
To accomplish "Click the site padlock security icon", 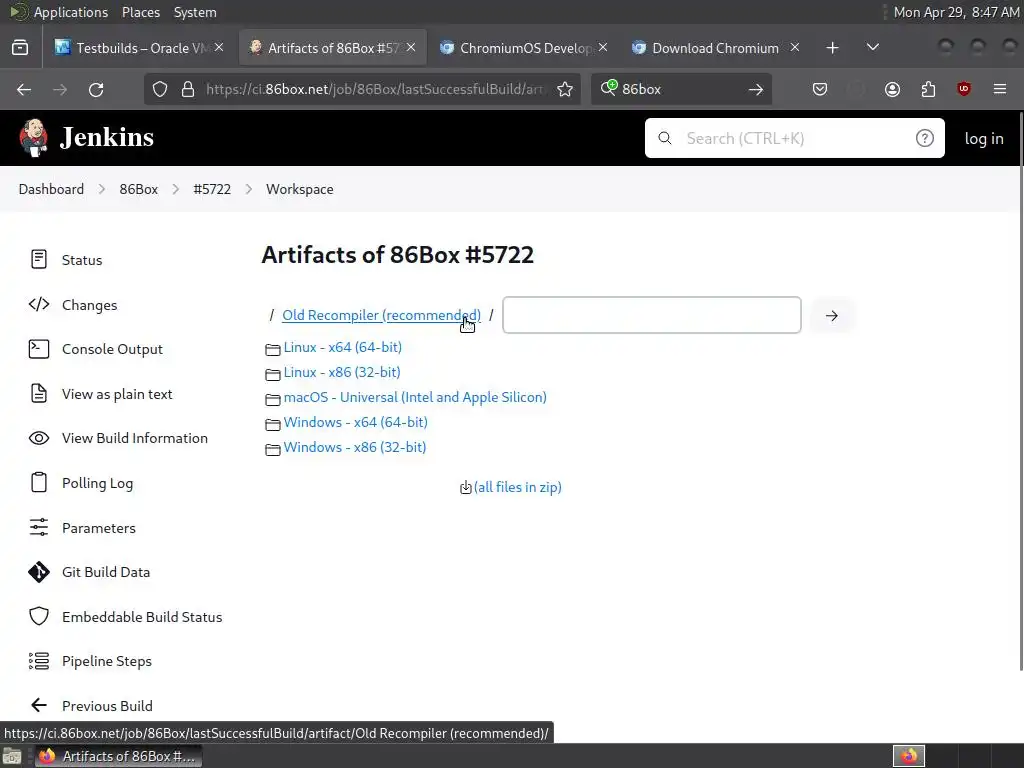I will click(188, 89).
